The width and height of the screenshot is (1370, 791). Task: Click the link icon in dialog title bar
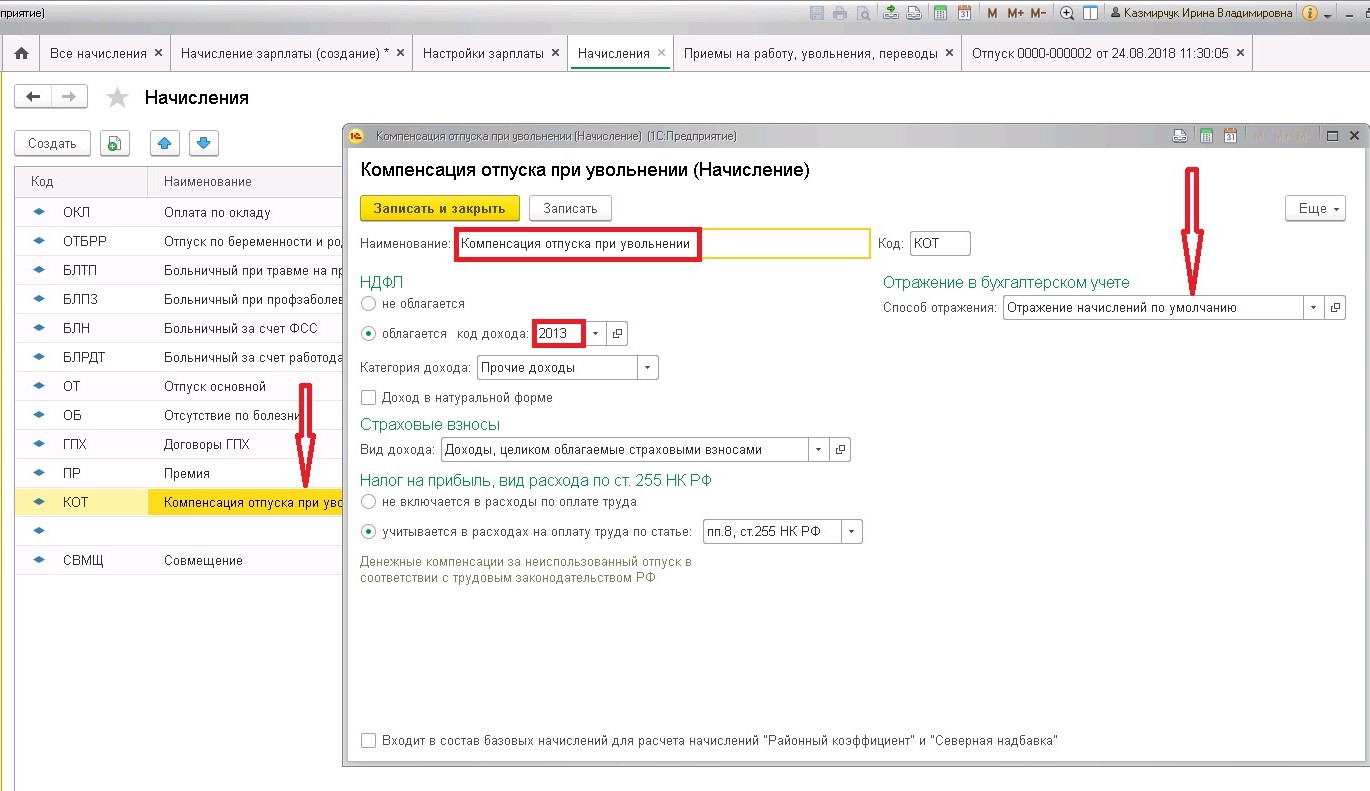click(x=1180, y=135)
